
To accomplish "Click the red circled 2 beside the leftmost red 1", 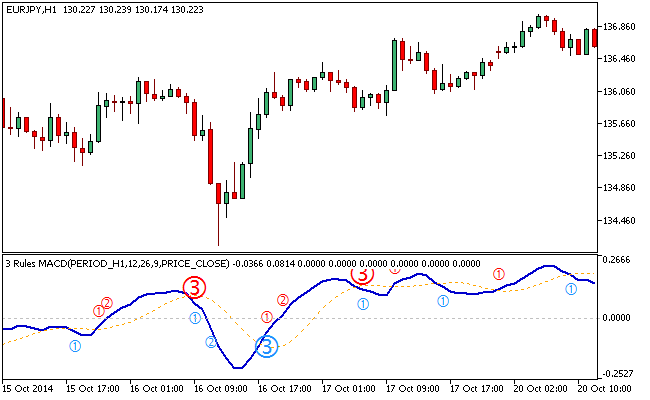I will click(107, 303).
